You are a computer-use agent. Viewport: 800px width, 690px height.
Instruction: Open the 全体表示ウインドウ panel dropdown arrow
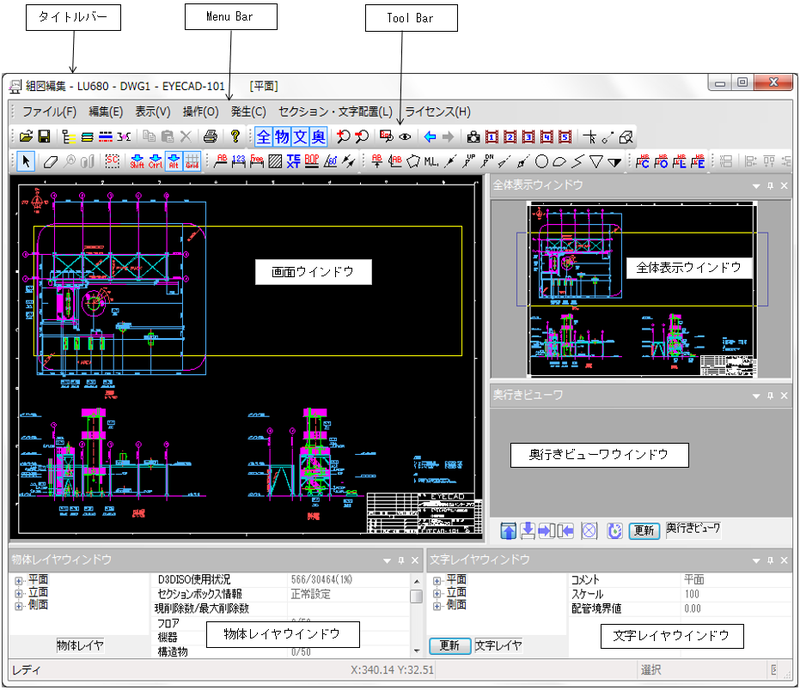click(x=756, y=185)
